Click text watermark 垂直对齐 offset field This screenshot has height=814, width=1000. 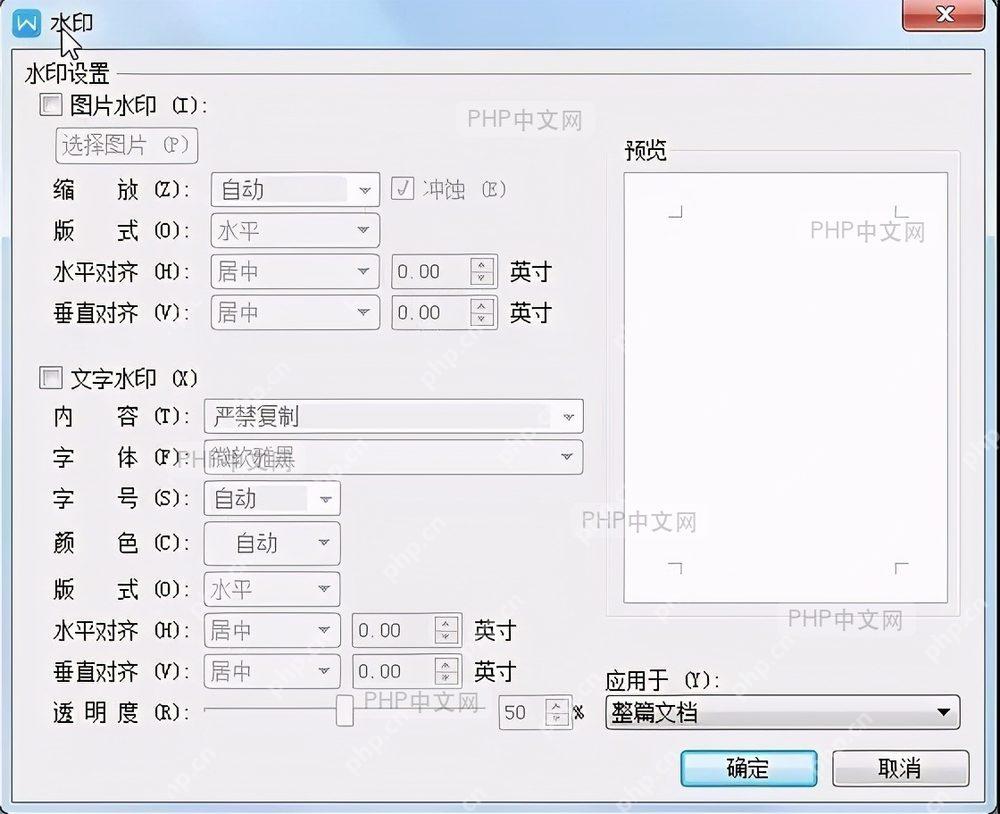point(393,671)
